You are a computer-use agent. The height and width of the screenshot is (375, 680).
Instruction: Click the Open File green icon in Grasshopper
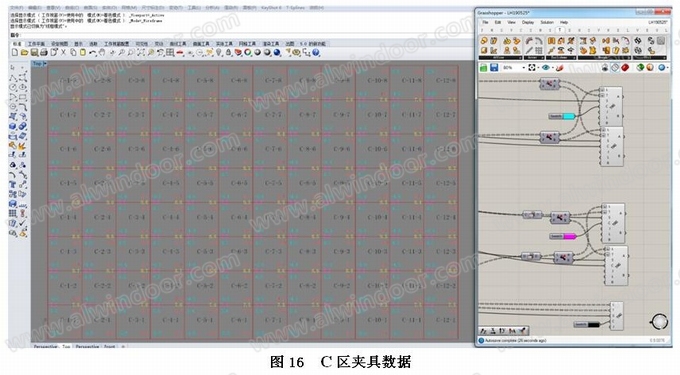(x=483, y=67)
